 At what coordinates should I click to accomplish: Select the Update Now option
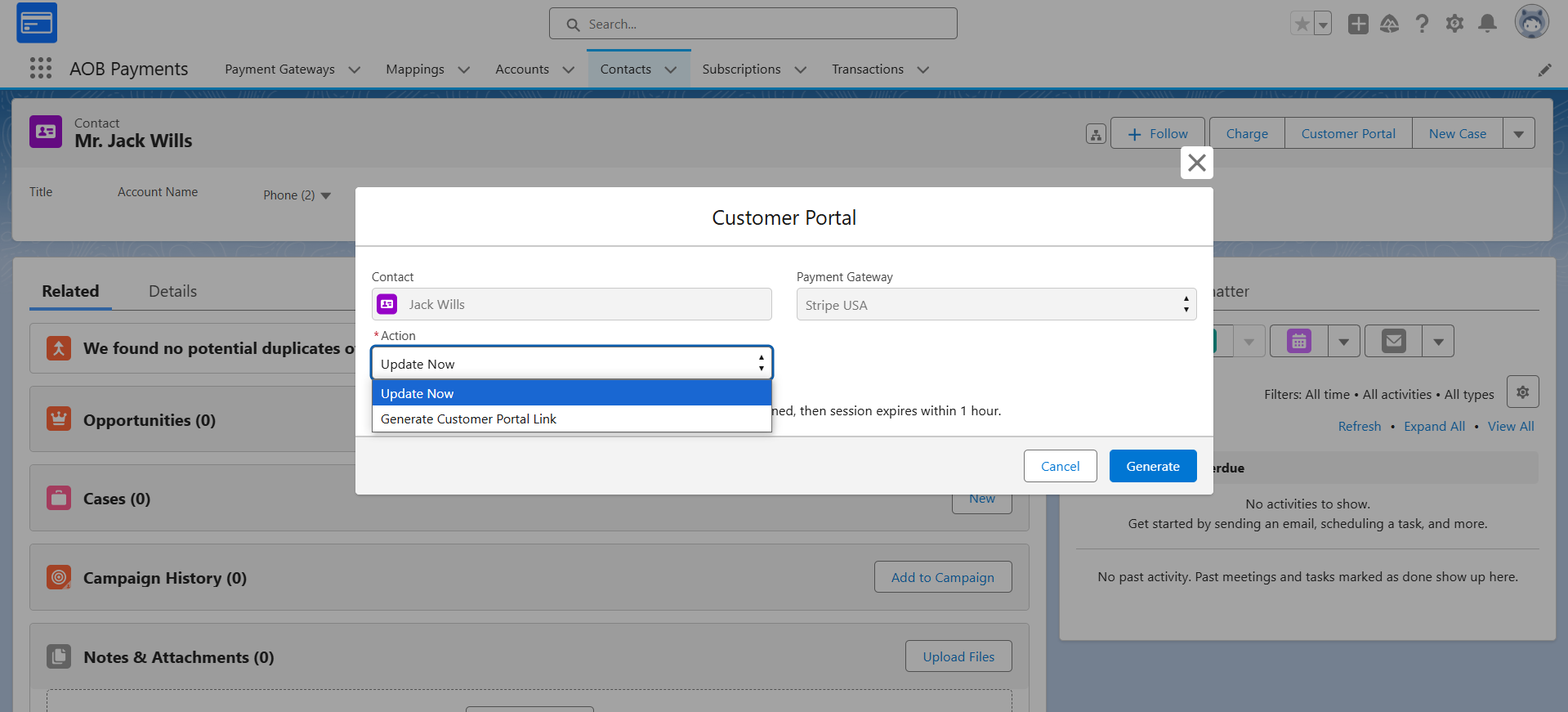pyautogui.click(x=572, y=393)
